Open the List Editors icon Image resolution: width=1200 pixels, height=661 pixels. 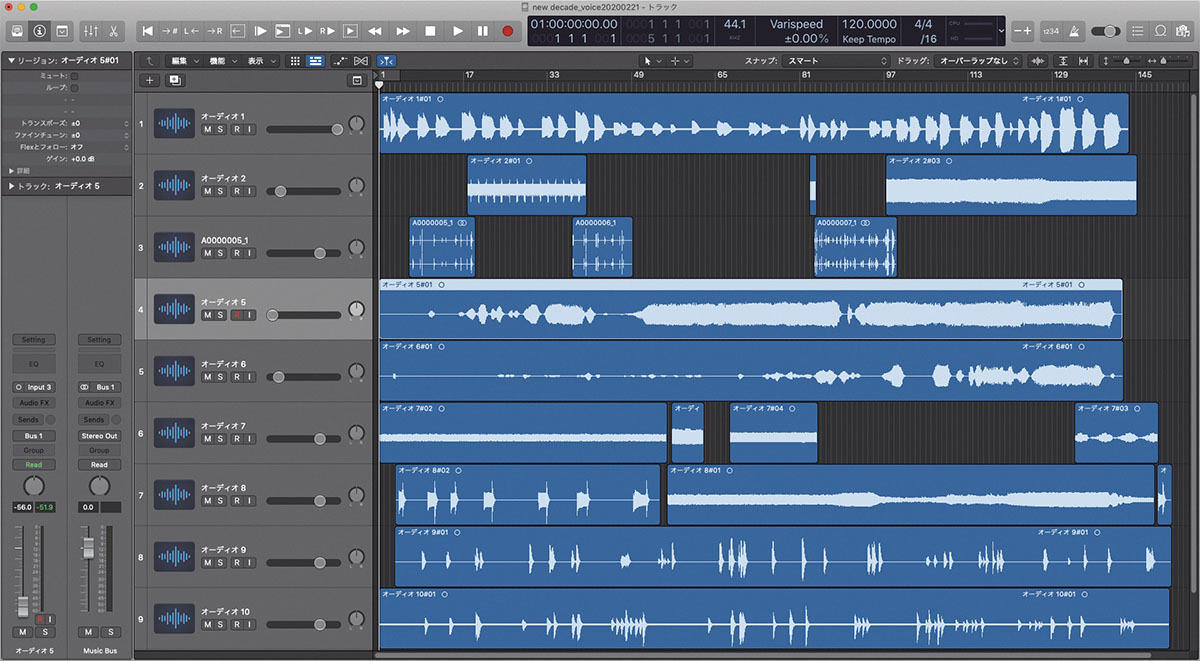coord(1138,31)
